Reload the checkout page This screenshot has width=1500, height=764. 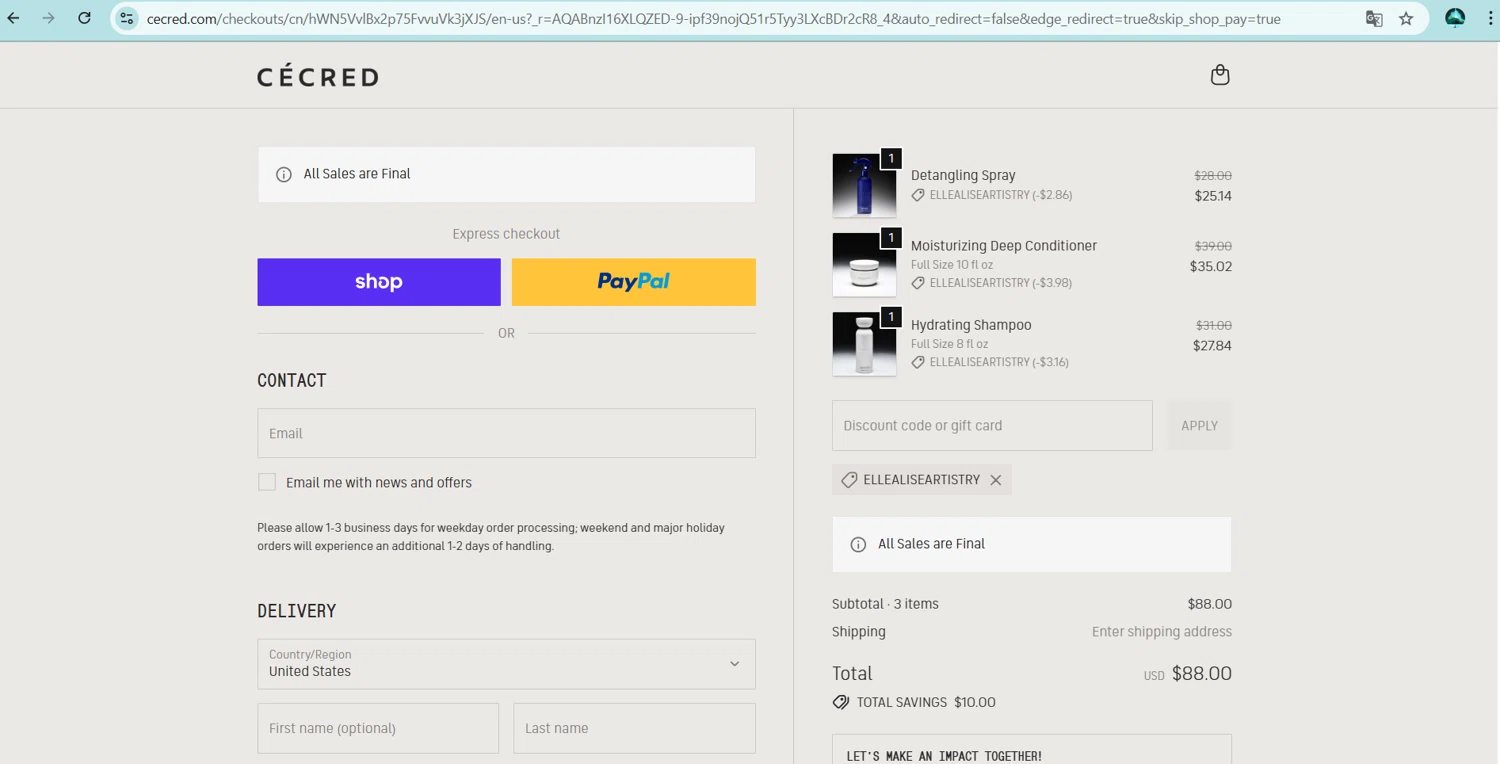[84, 18]
